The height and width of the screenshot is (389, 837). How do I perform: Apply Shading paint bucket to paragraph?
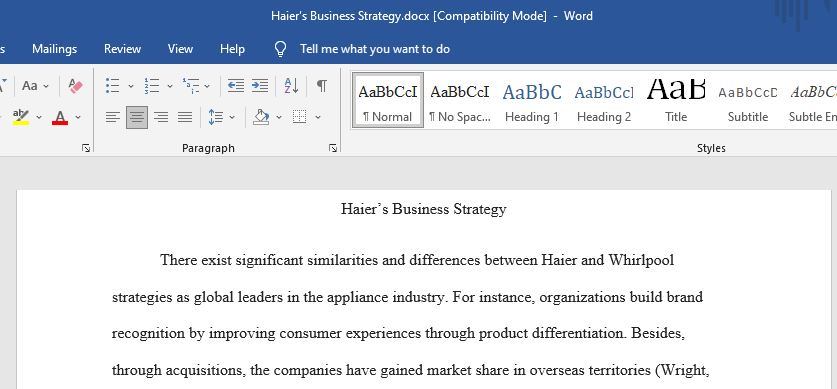(x=260, y=117)
